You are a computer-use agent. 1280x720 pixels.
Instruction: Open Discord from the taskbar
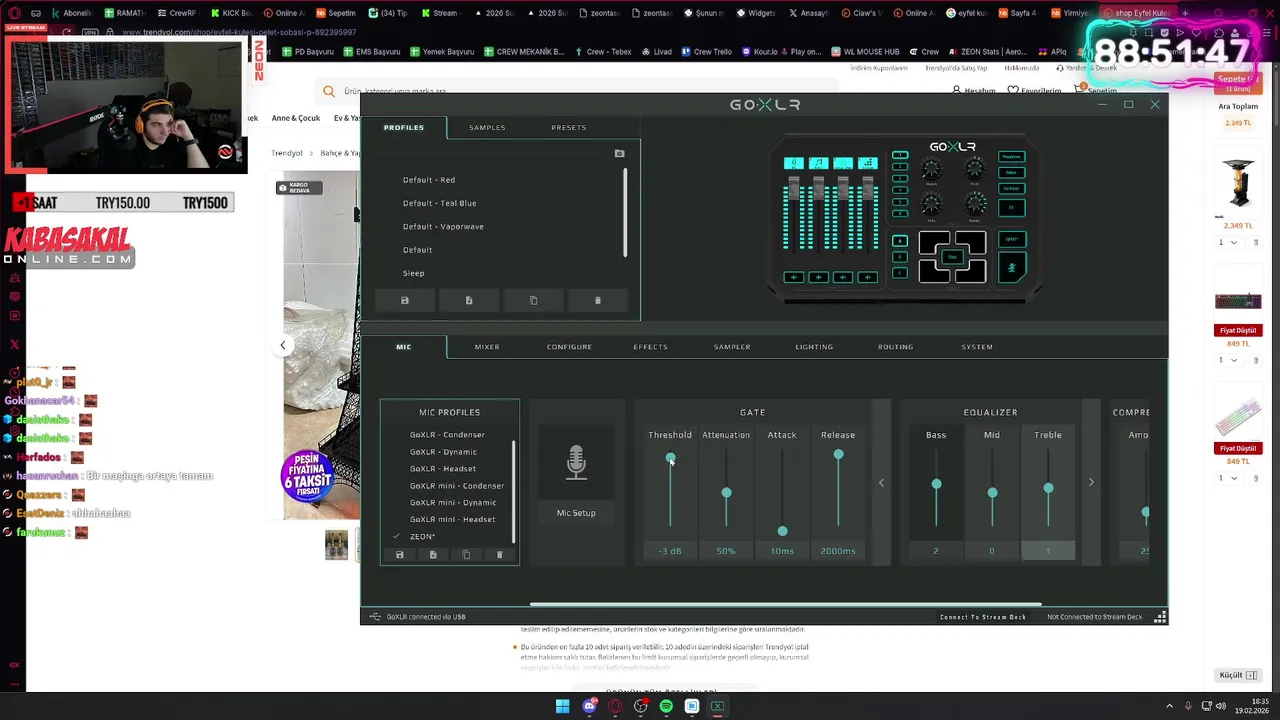click(x=589, y=706)
